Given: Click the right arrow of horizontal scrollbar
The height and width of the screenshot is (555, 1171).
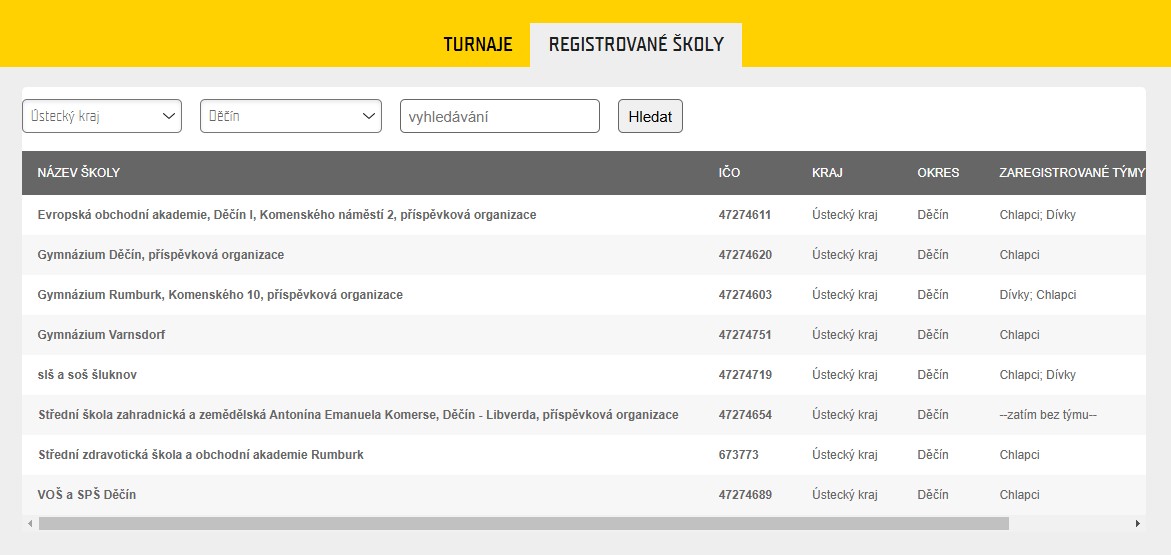Looking at the screenshot, I should [1138, 524].
